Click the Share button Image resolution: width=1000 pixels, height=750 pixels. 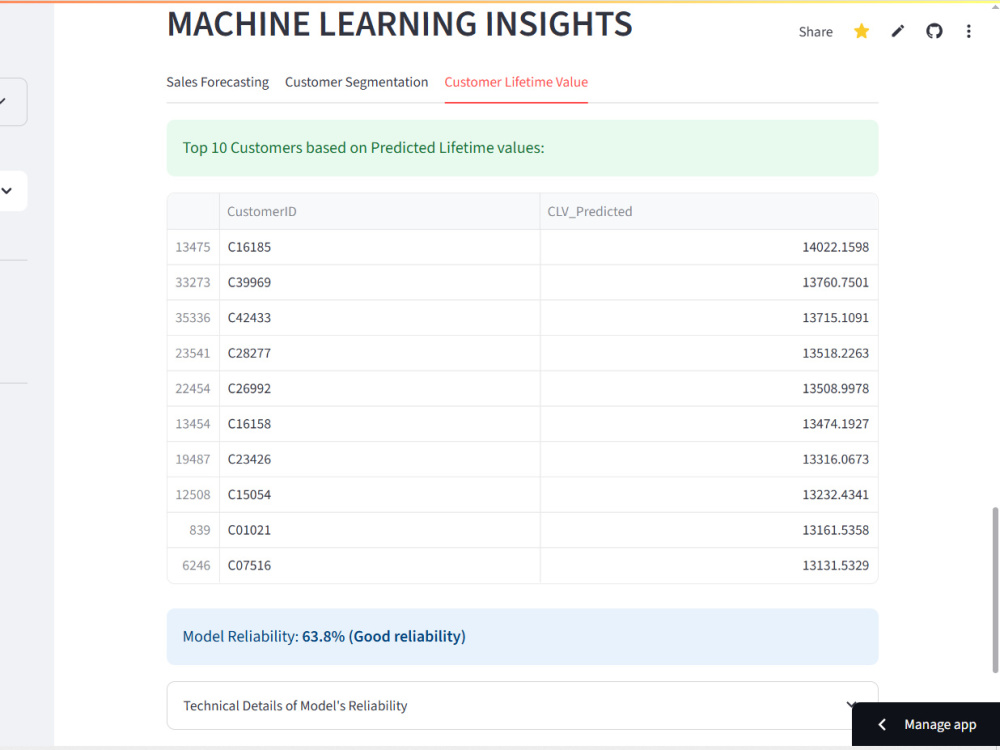(815, 32)
